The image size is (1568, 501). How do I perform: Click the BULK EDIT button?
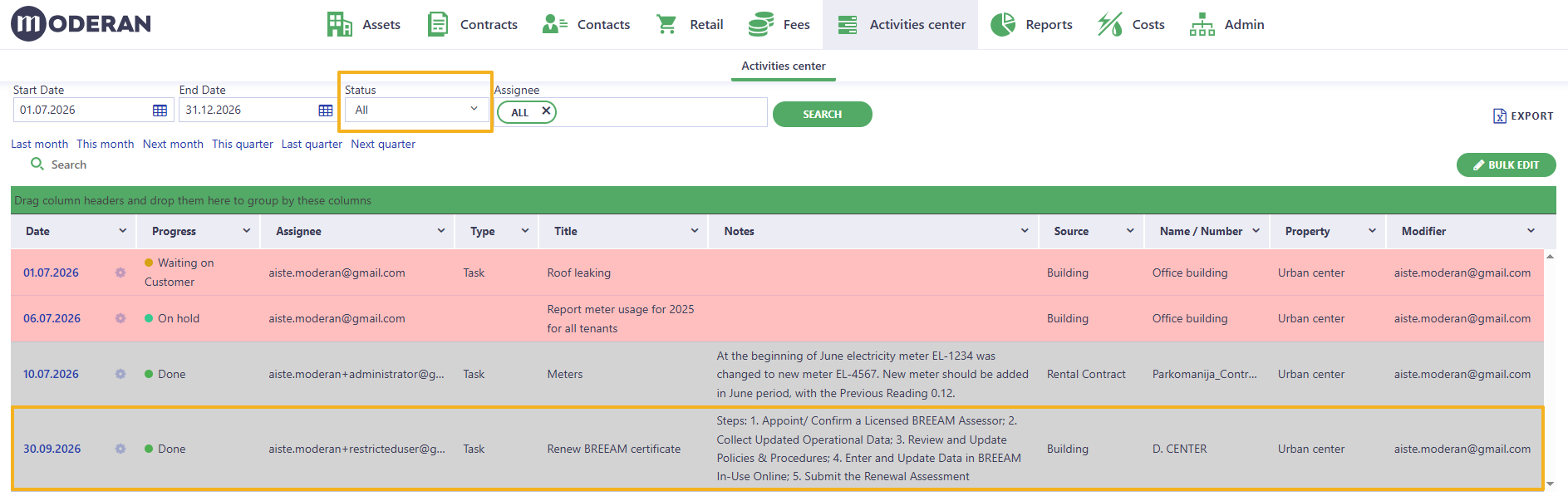click(x=1506, y=165)
